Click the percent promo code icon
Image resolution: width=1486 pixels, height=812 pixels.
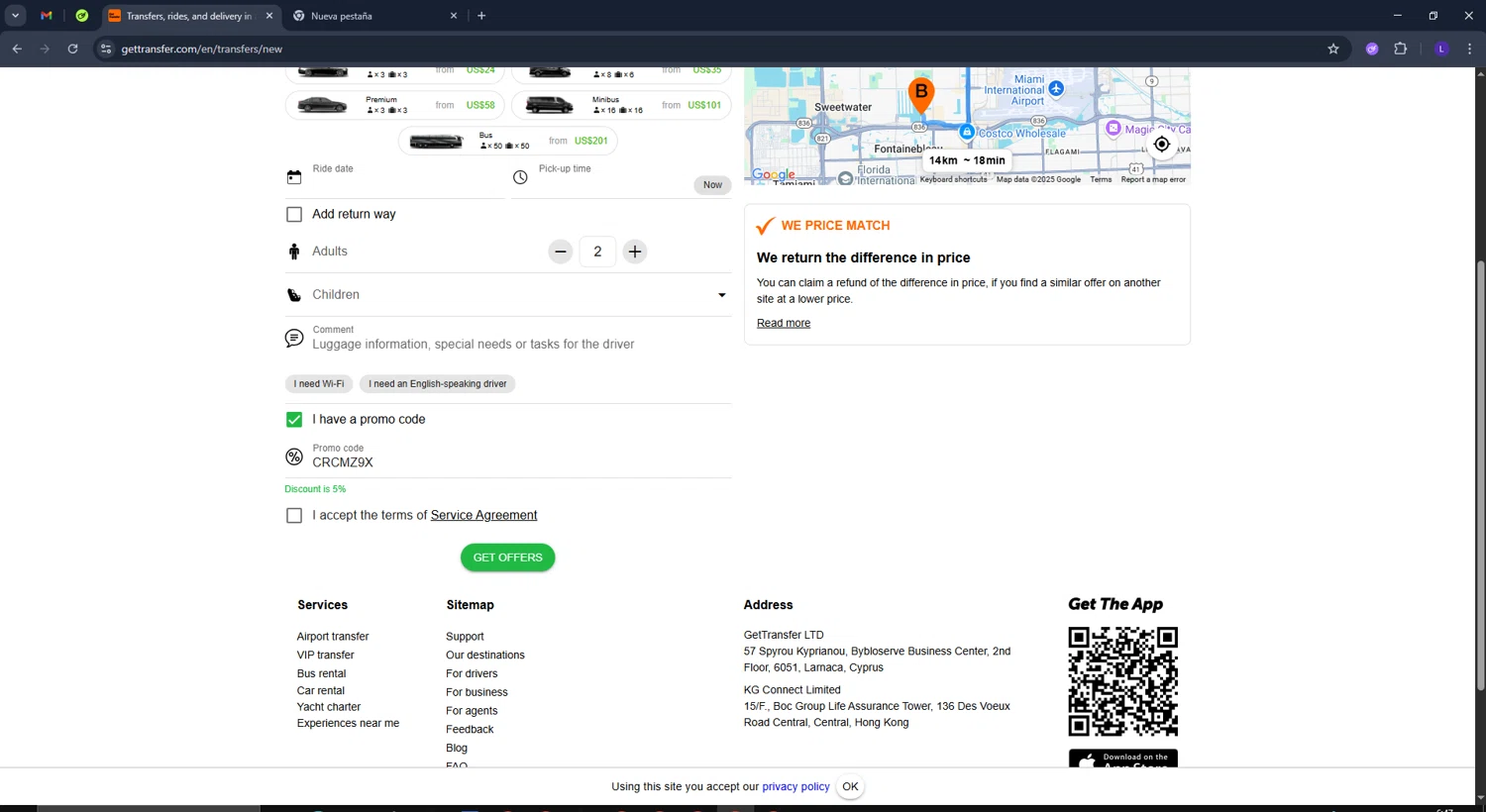tap(294, 457)
